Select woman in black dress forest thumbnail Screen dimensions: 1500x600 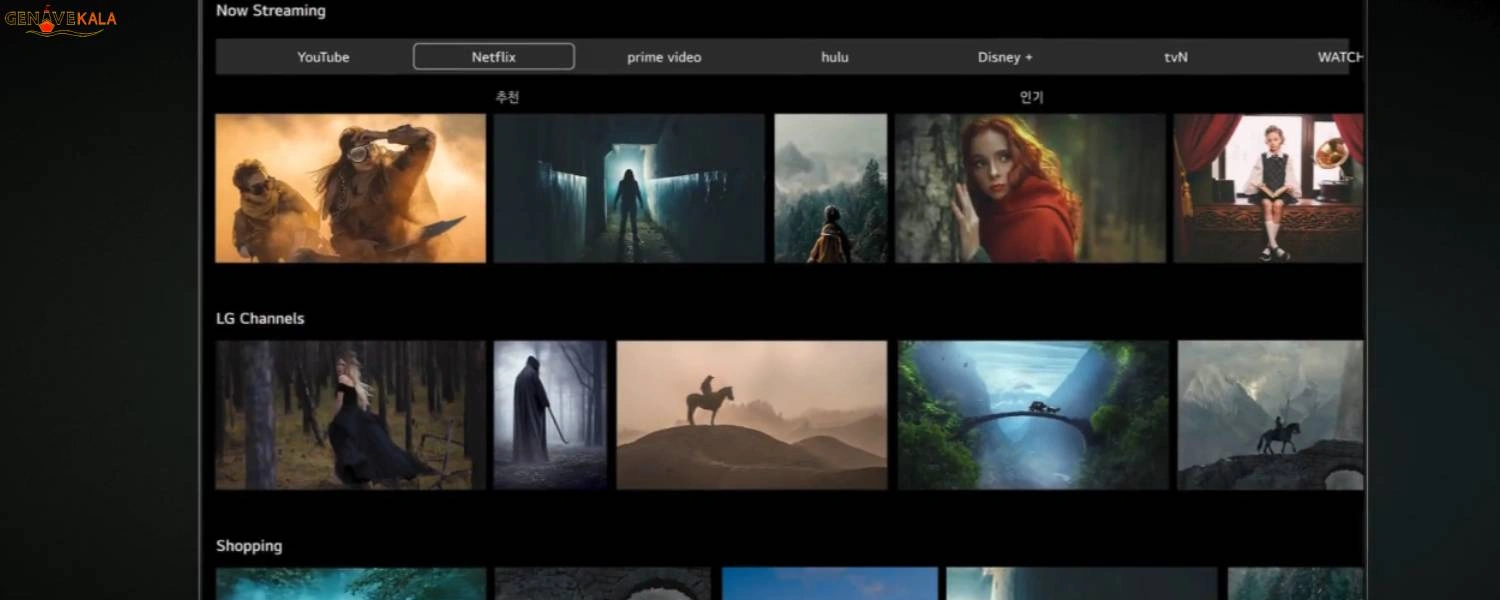coord(350,415)
